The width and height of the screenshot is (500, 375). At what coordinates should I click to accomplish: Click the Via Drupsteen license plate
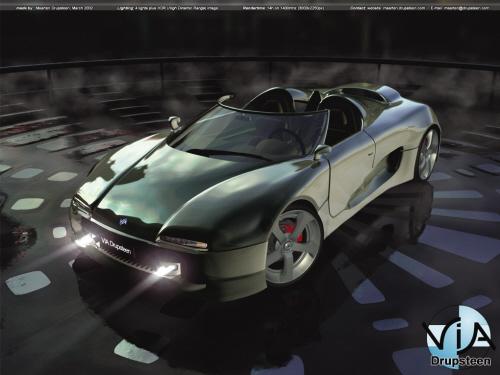click(116, 245)
